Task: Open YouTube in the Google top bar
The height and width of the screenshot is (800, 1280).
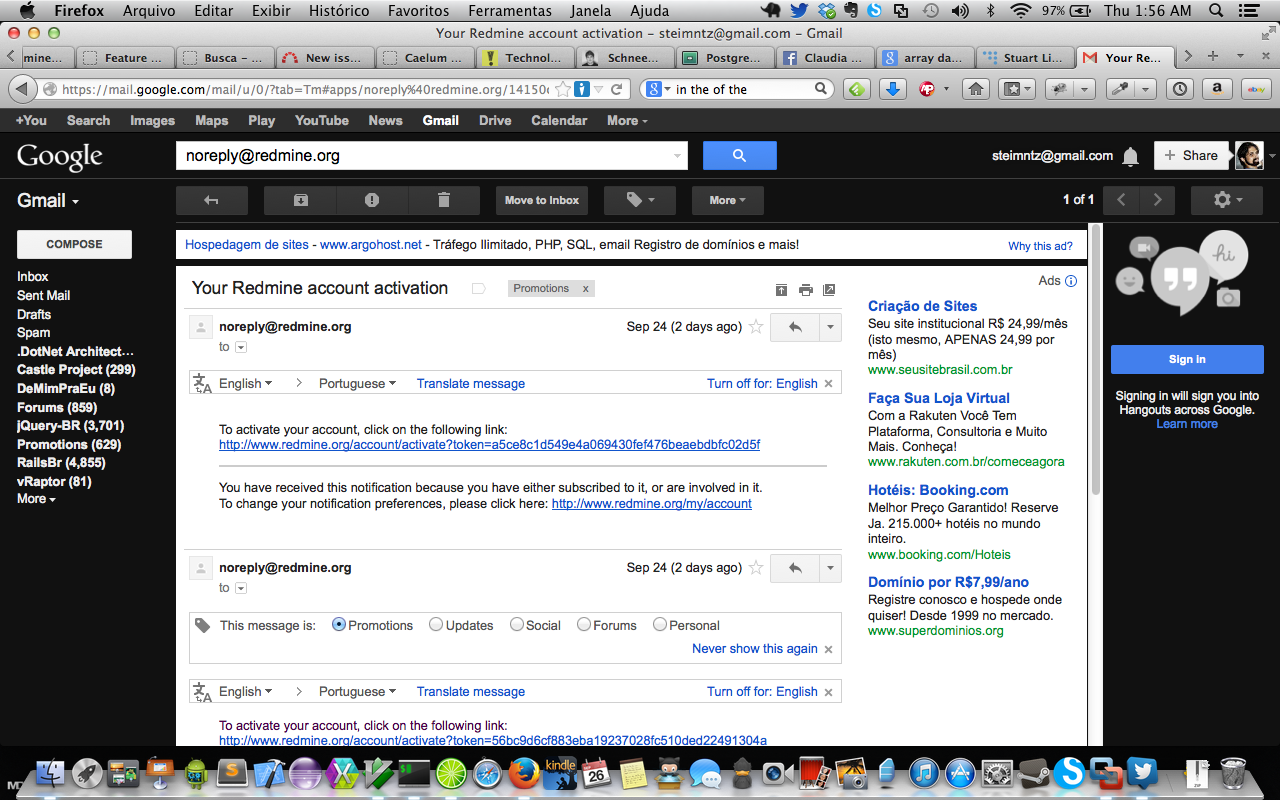Action: [322, 120]
